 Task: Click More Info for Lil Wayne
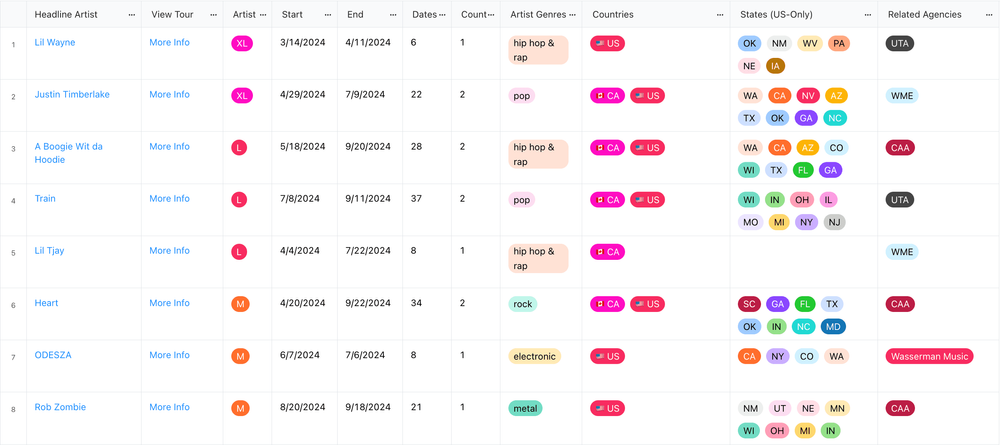pos(170,42)
